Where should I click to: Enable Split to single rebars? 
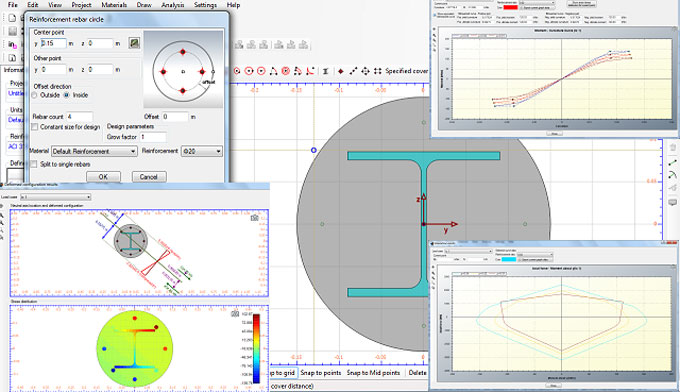35,164
